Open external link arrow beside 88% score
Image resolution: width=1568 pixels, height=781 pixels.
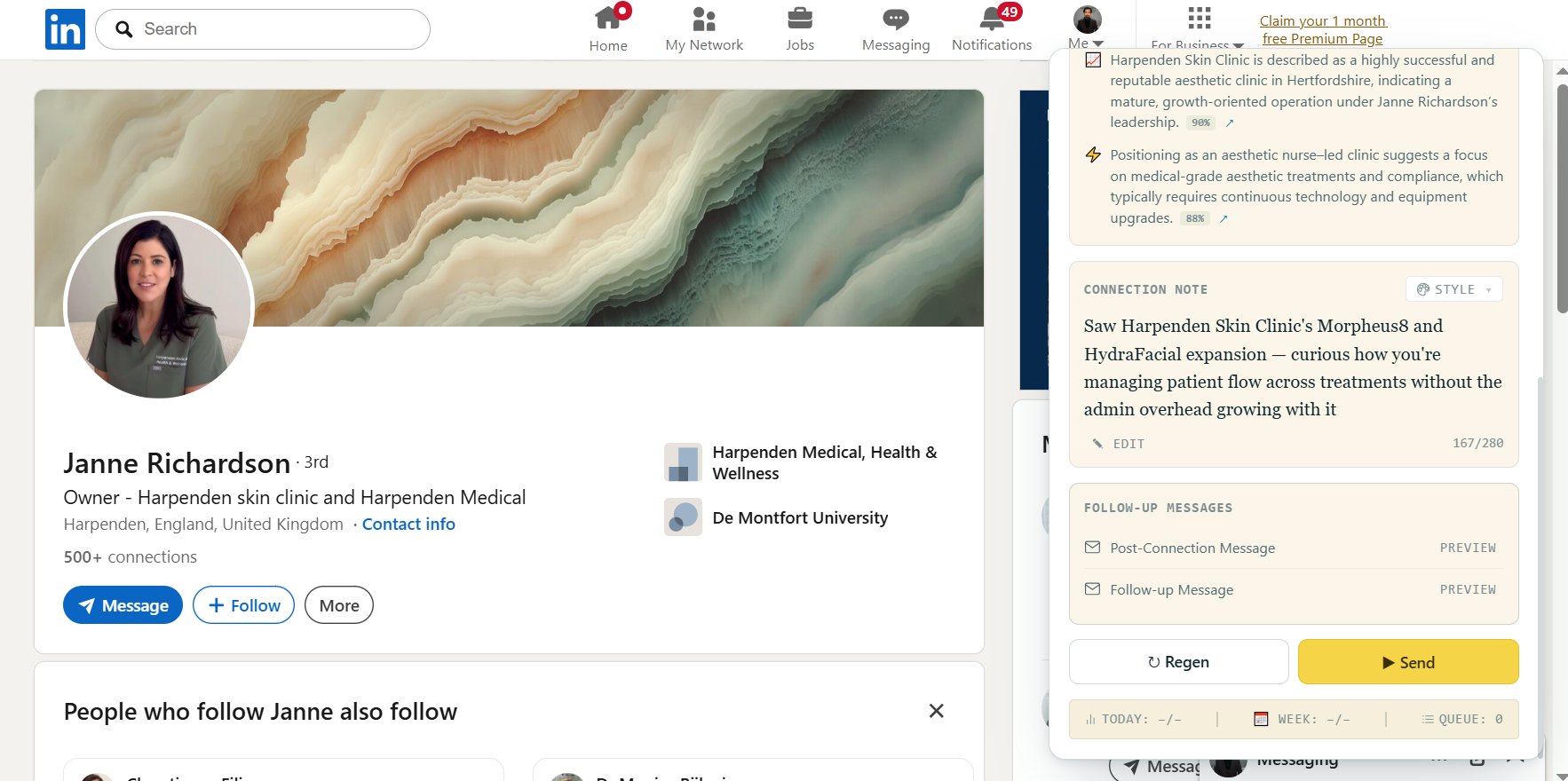pos(1224,219)
